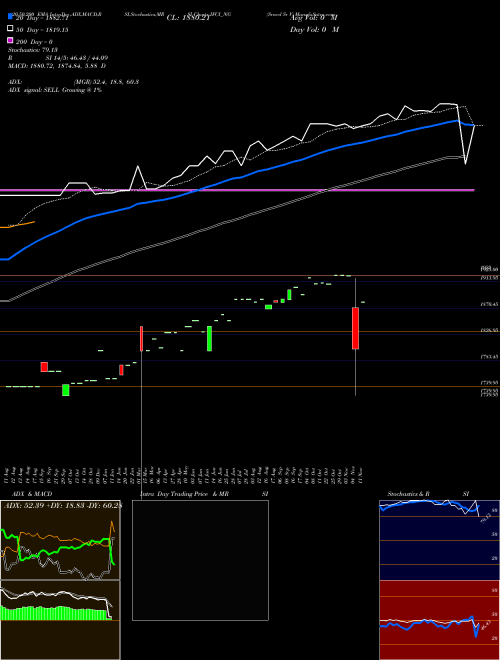Click the small red candlestick at far left

click(x=44, y=367)
